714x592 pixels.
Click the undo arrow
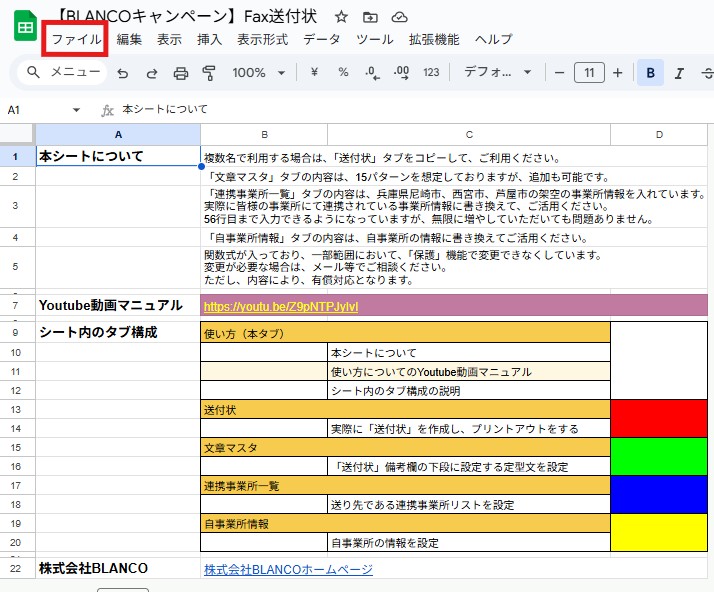click(122, 73)
